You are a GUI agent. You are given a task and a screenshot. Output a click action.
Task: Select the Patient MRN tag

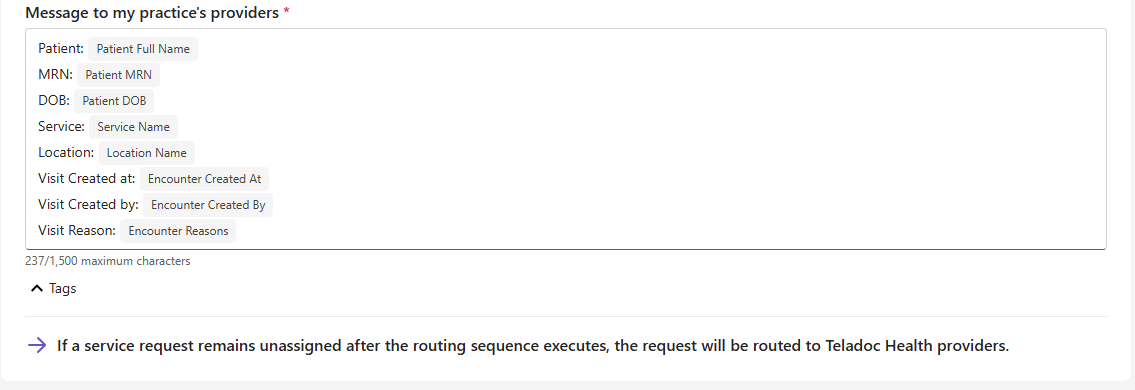[x=119, y=75]
